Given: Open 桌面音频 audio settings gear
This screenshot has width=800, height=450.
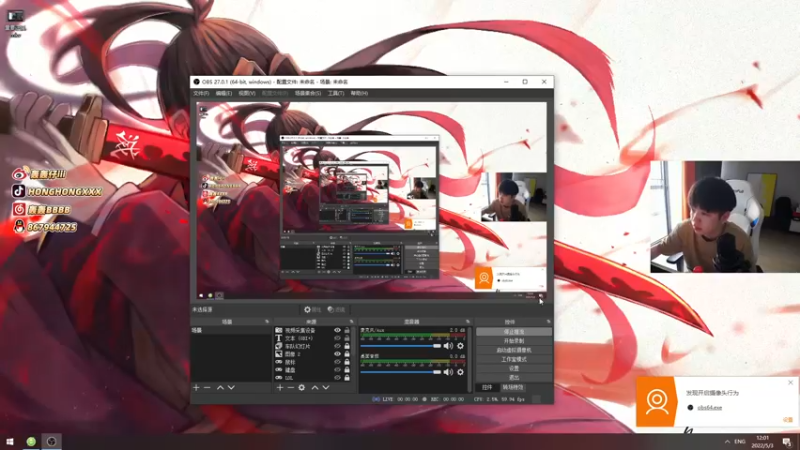Looking at the screenshot, I should (460, 372).
